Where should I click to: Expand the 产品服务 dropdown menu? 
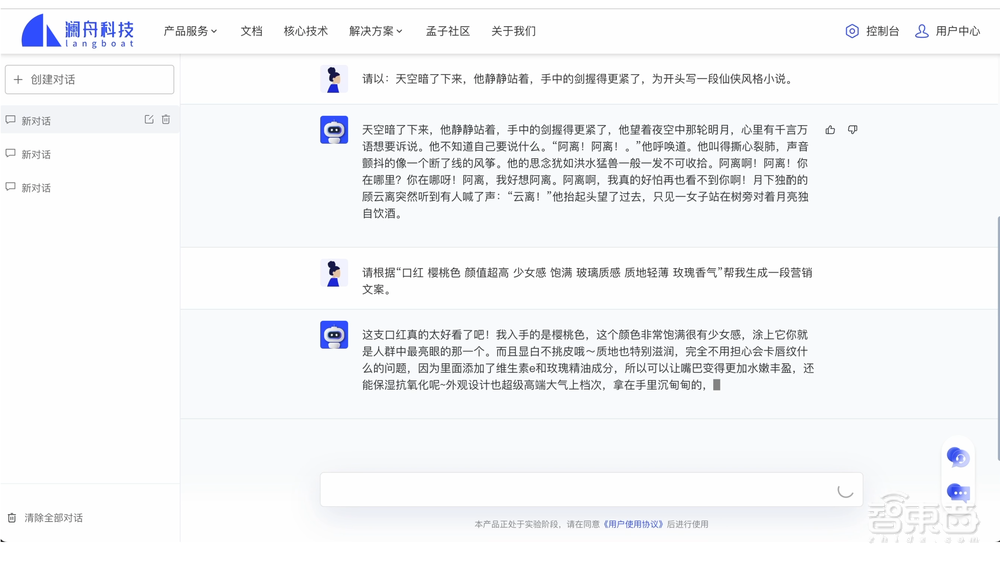[190, 31]
